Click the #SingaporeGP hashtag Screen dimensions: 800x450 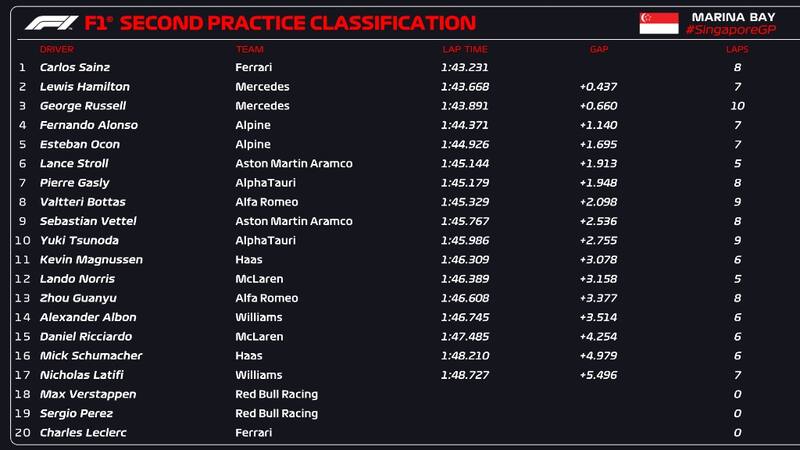731,30
